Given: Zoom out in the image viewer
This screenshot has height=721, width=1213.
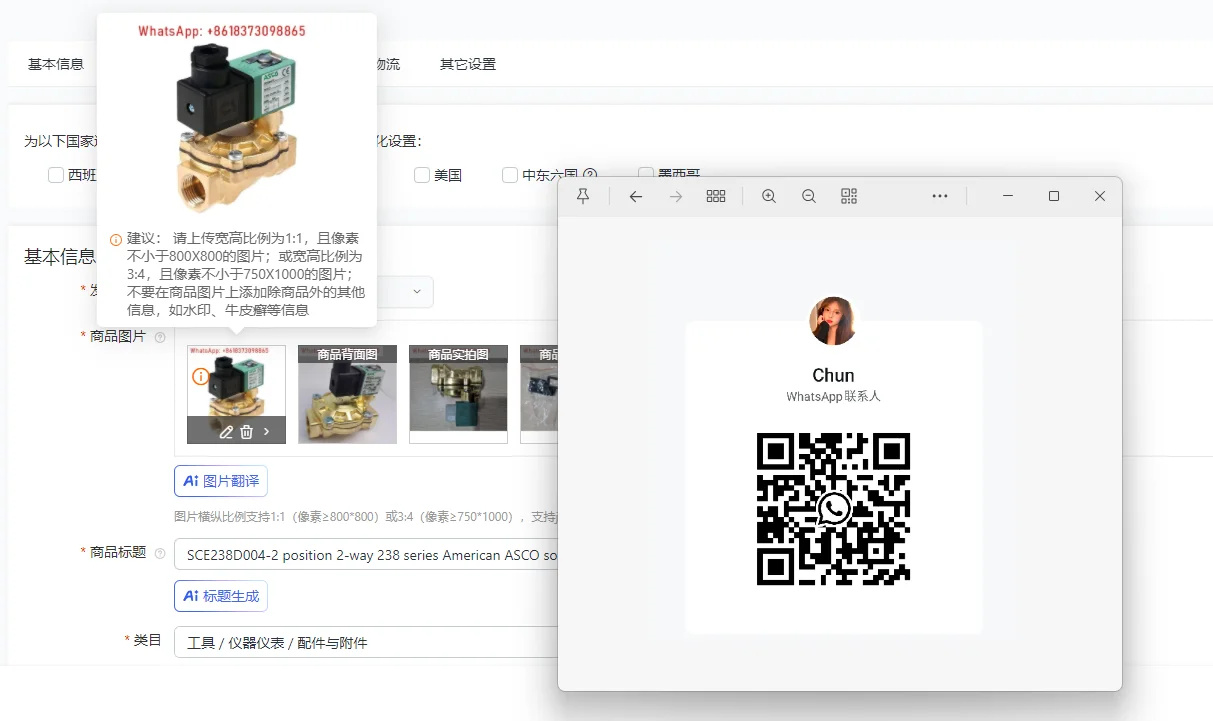Looking at the screenshot, I should [x=809, y=197].
